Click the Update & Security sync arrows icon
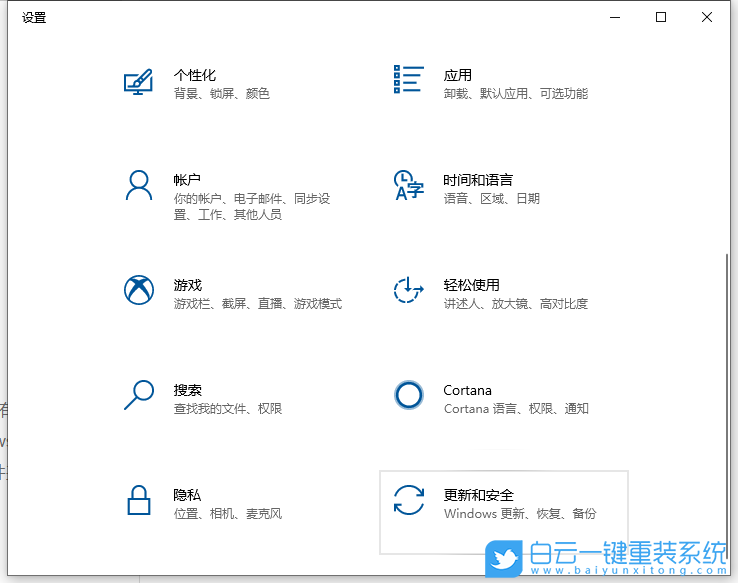Viewport: 738px width, 583px height. click(x=409, y=500)
